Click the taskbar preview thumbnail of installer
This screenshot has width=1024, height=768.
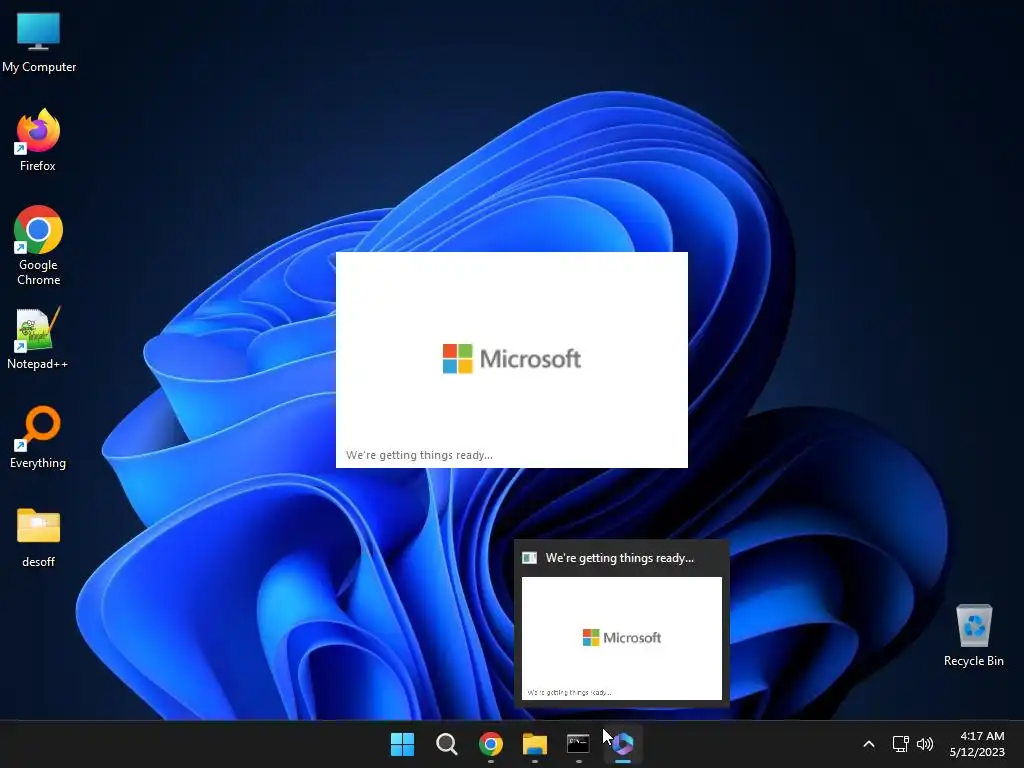(622, 638)
